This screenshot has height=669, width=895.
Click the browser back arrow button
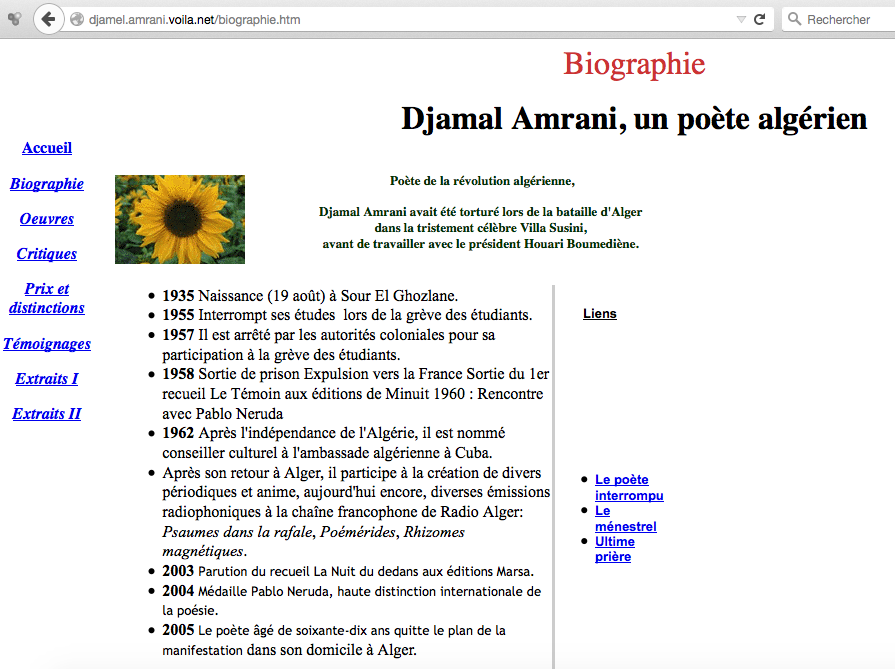click(x=49, y=19)
